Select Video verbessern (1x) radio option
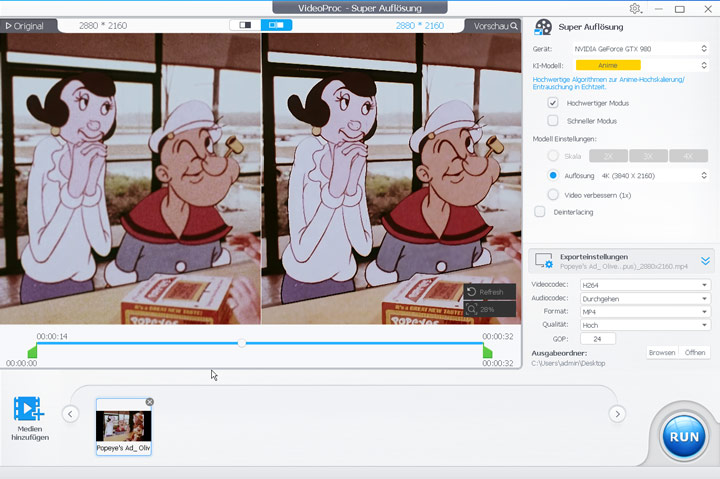Screen dimensions: 720x479 coord(553,195)
